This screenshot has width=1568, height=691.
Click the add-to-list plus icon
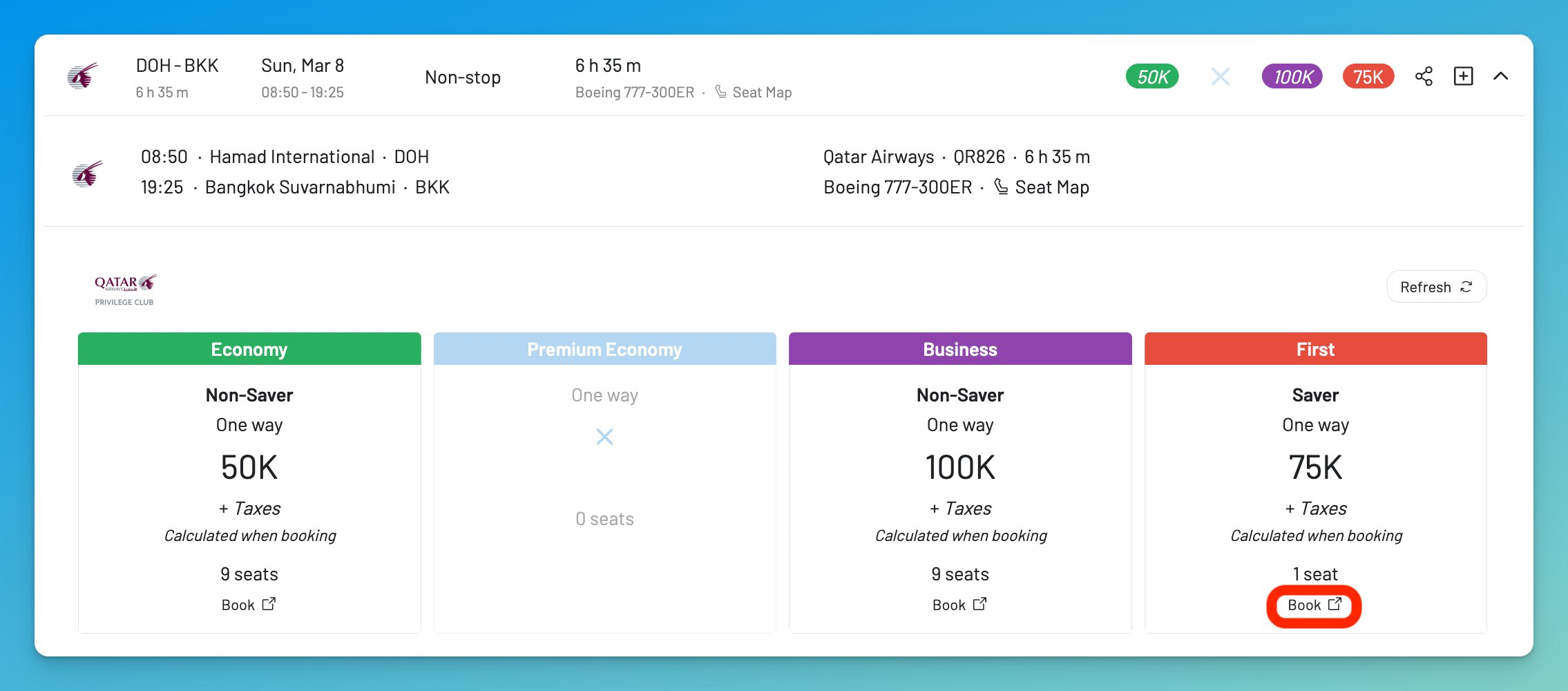[1464, 77]
